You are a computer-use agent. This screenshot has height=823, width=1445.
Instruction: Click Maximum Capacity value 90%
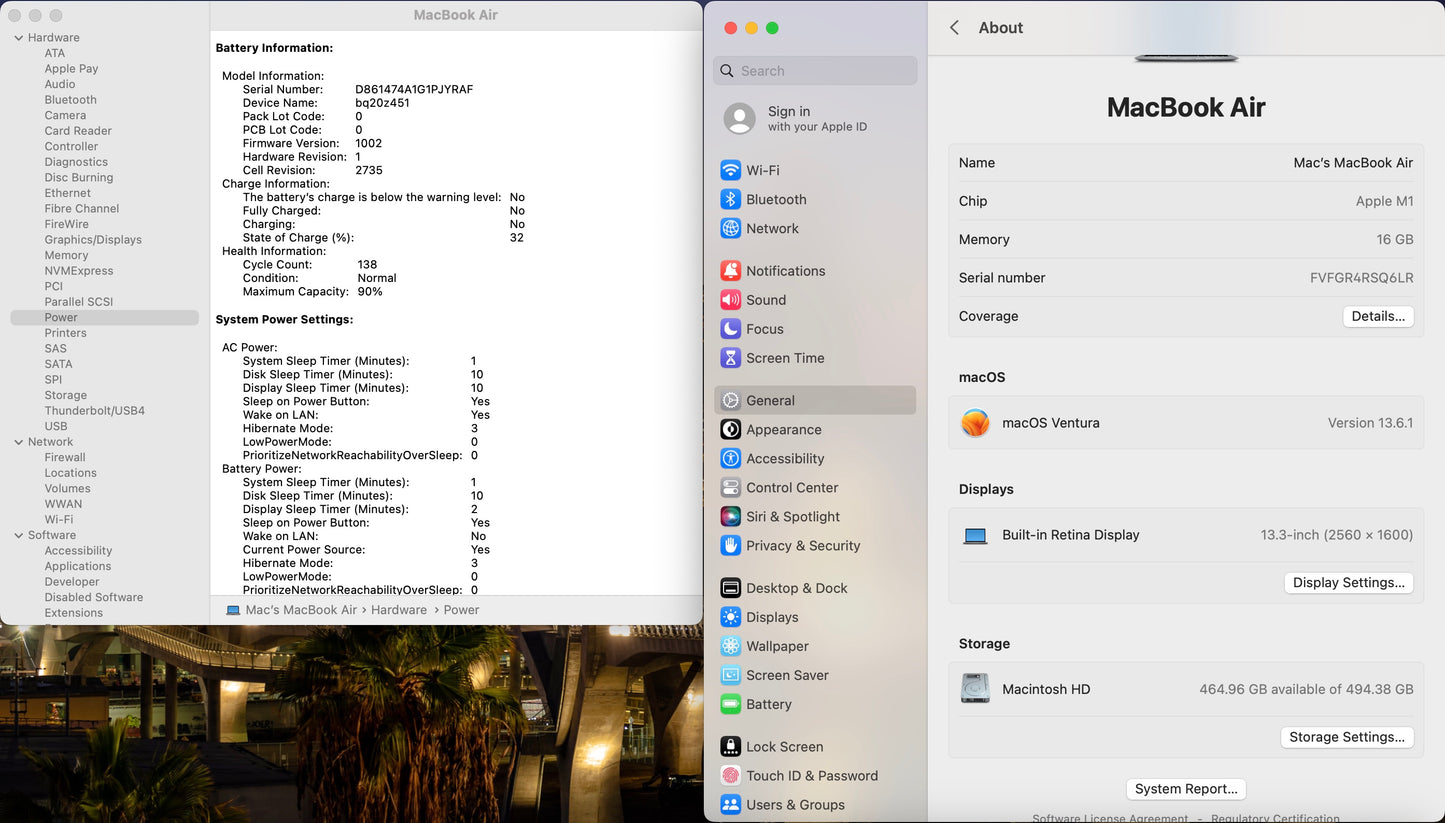[x=370, y=292]
